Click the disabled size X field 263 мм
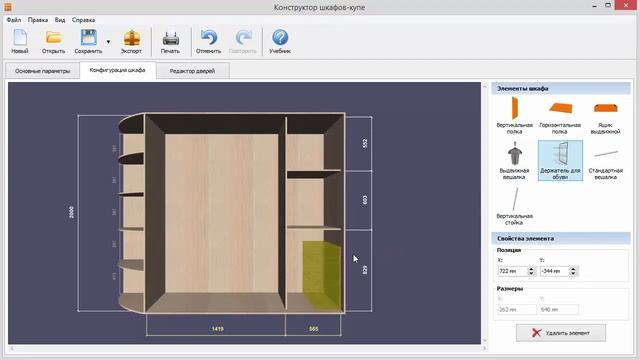Screen dimensions: 640x360 [x=517, y=310]
